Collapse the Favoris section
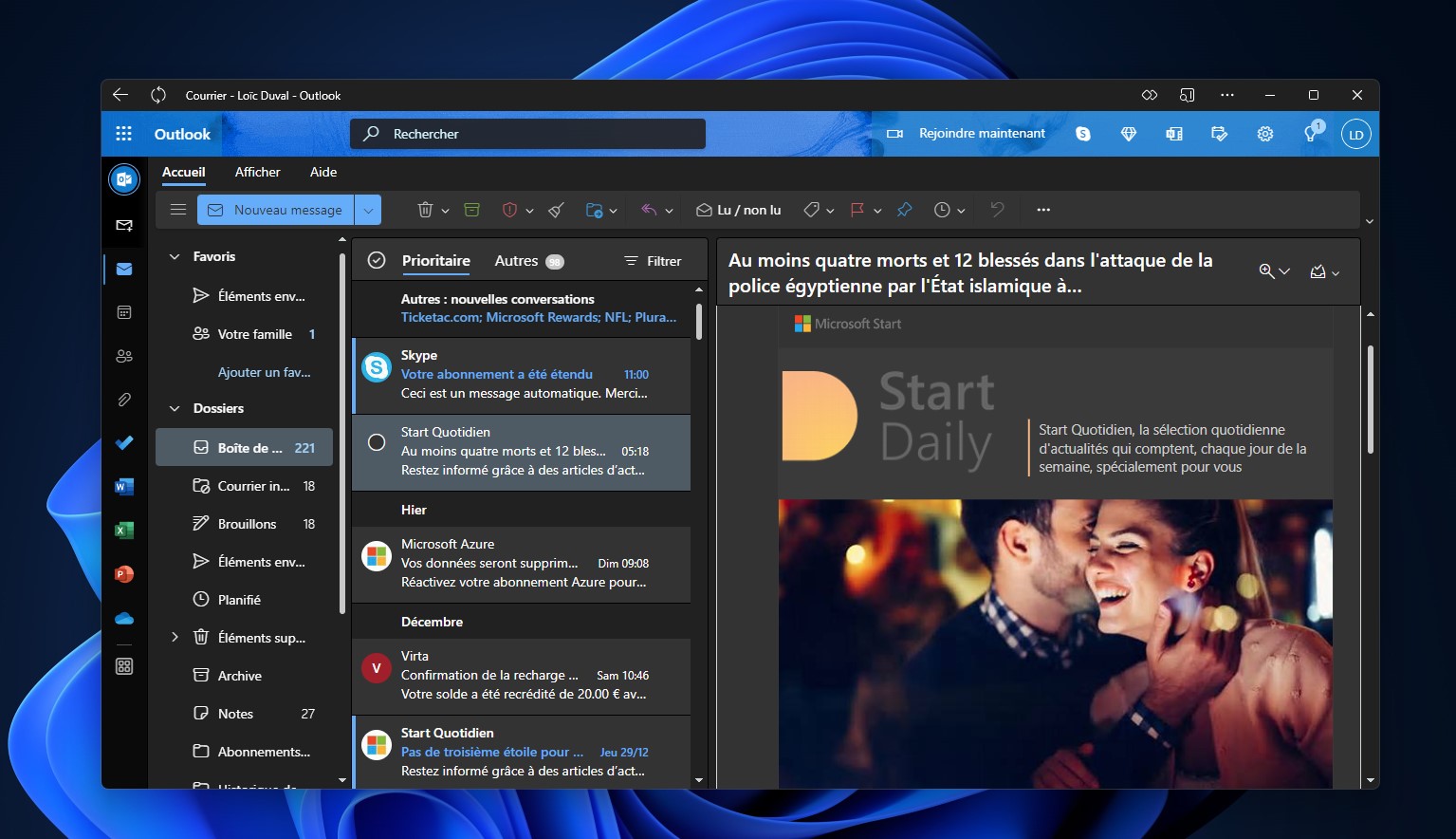This screenshot has height=839, width=1456. coord(175,256)
